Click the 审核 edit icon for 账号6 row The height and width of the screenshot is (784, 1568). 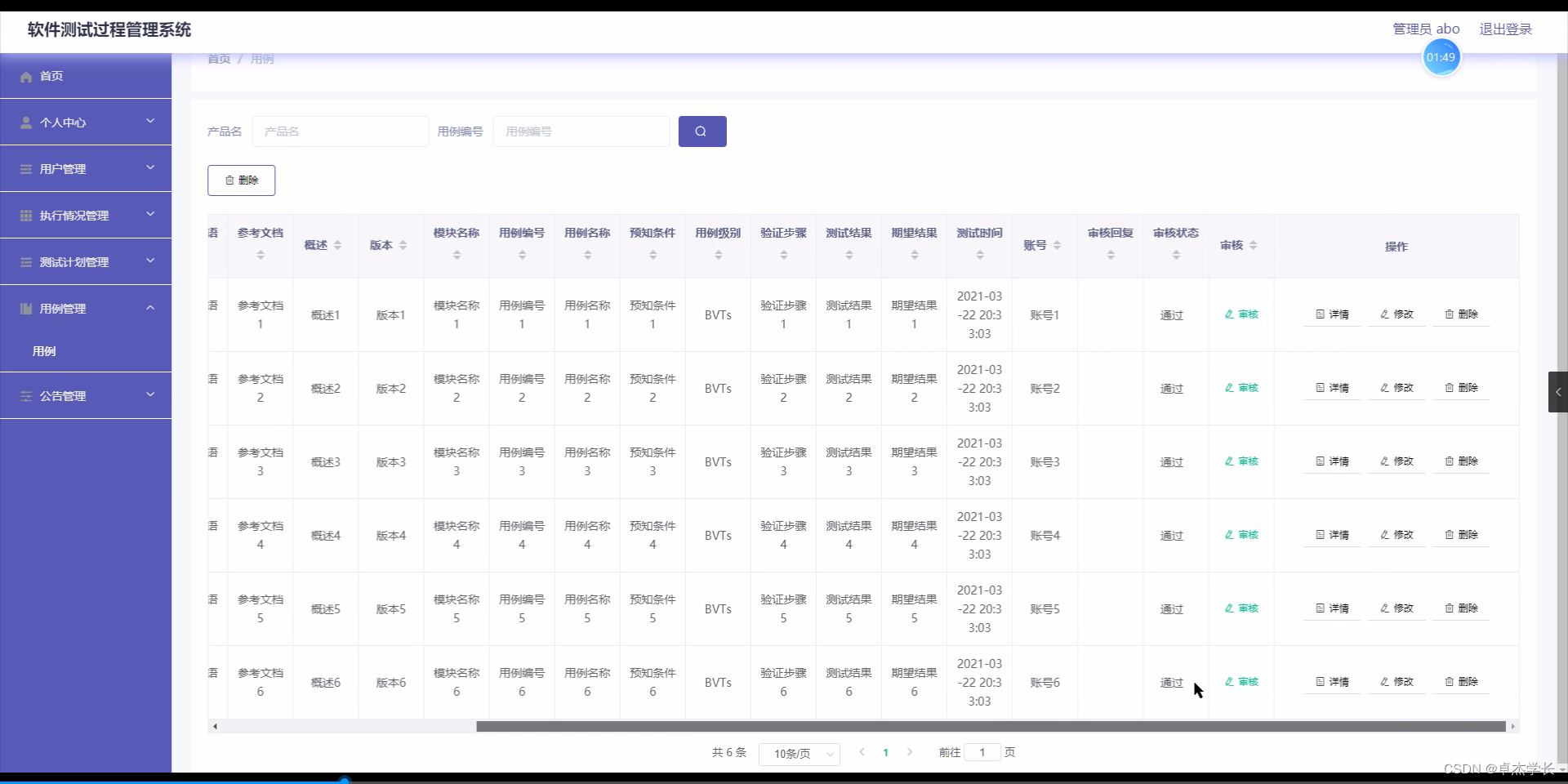1228,681
